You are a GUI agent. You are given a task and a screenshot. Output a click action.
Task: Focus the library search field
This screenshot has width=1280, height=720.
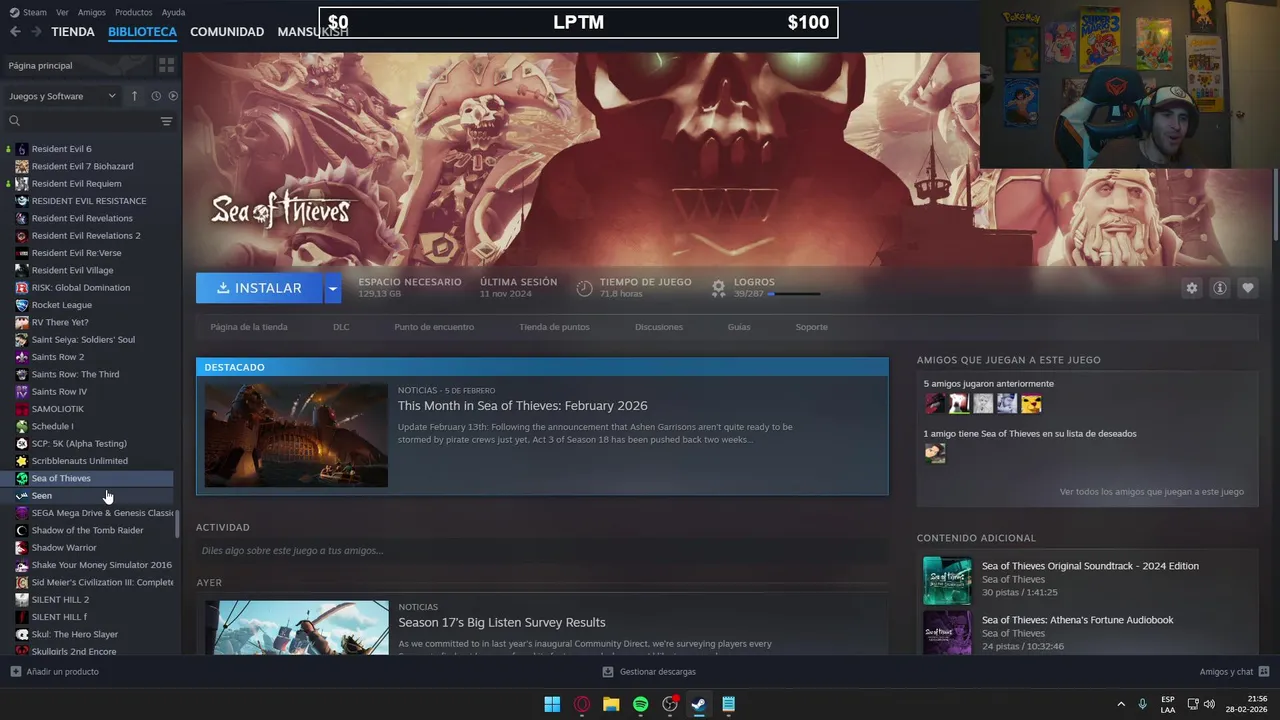[x=80, y=121]
